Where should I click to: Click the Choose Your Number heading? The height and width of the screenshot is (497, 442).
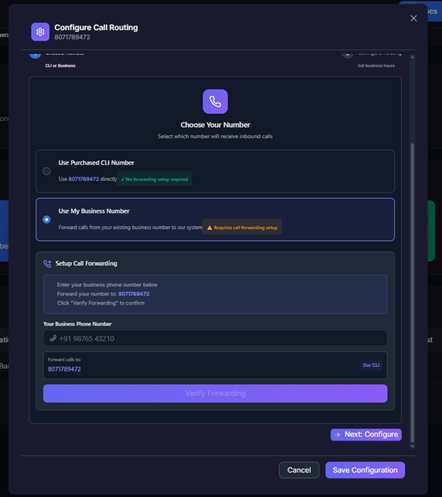pos(215,125)
